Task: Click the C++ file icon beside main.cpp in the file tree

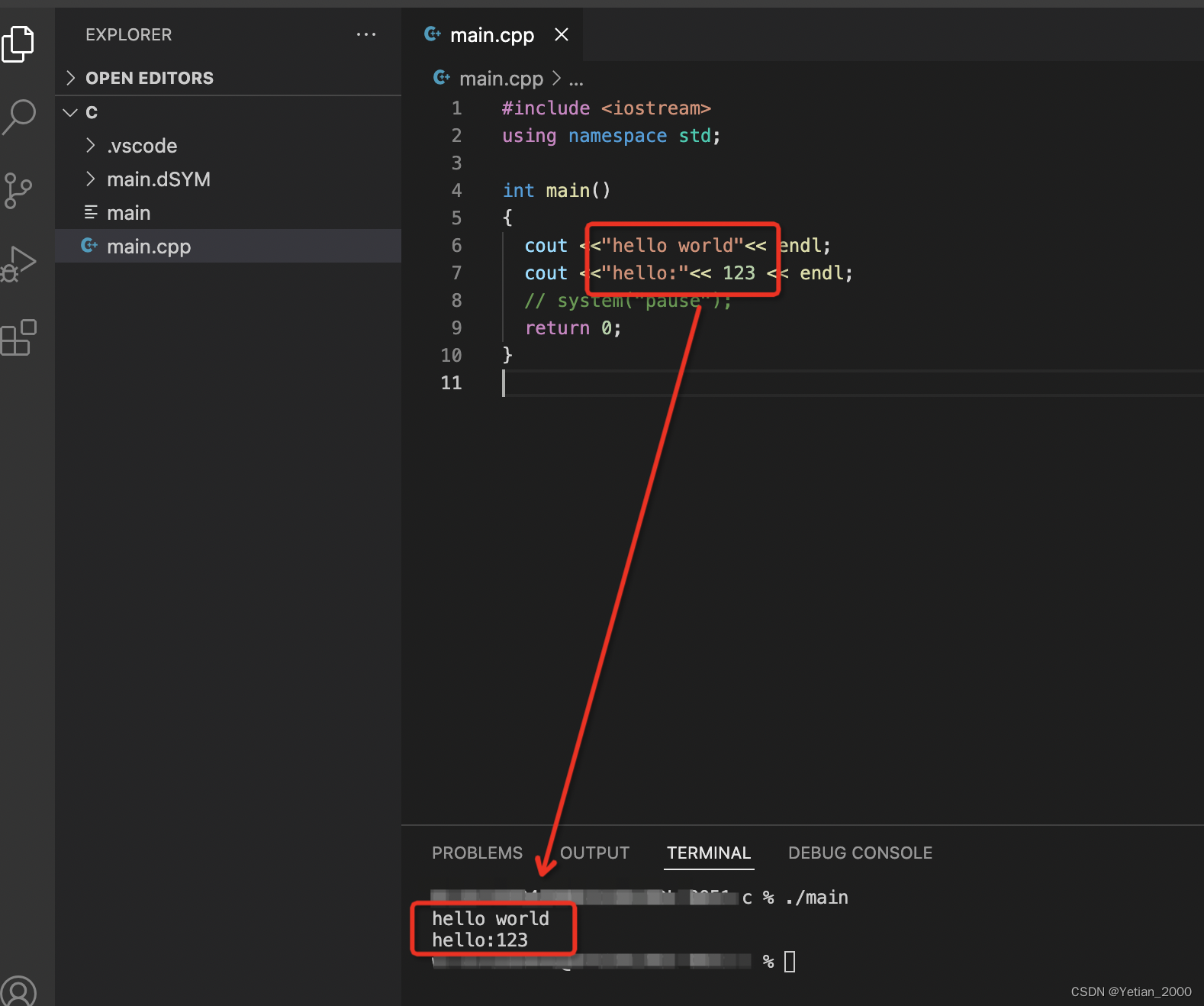Action: coord(89,245)
